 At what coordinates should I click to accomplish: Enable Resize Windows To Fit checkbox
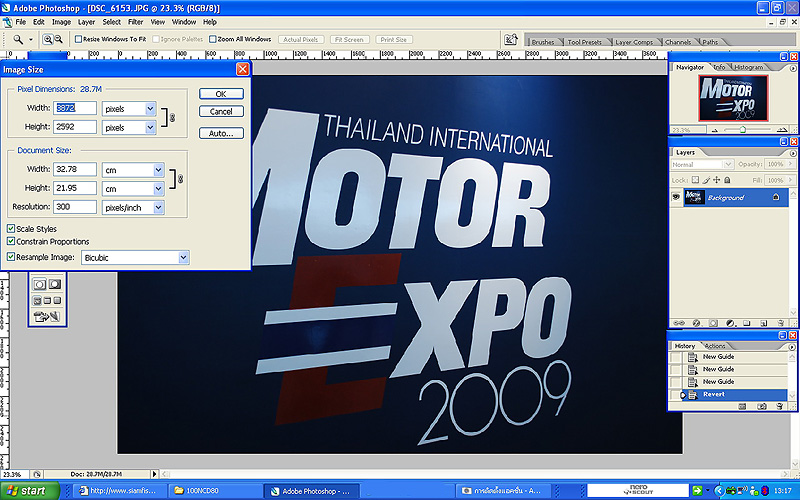coord(79,39)
